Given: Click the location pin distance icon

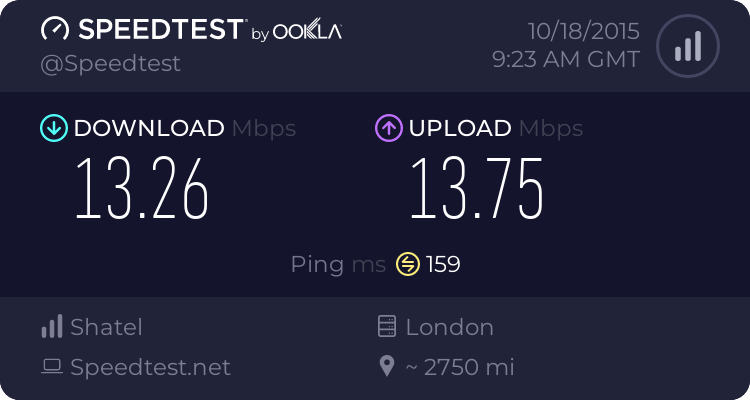Looking at the screenshot, I should tap(387, 367).
